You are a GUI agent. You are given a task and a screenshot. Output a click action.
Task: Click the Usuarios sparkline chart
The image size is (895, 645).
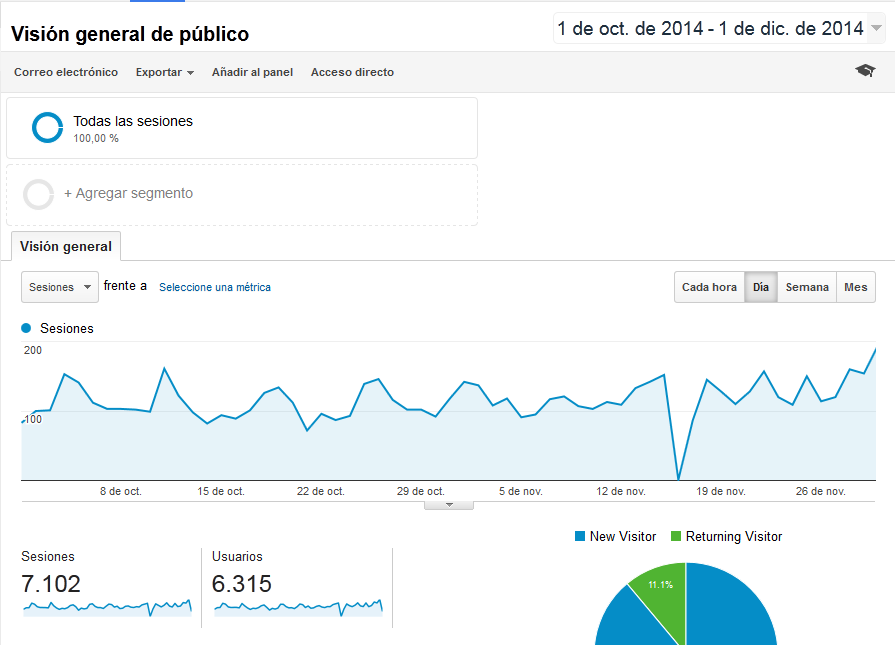click(x=298, y=607)
